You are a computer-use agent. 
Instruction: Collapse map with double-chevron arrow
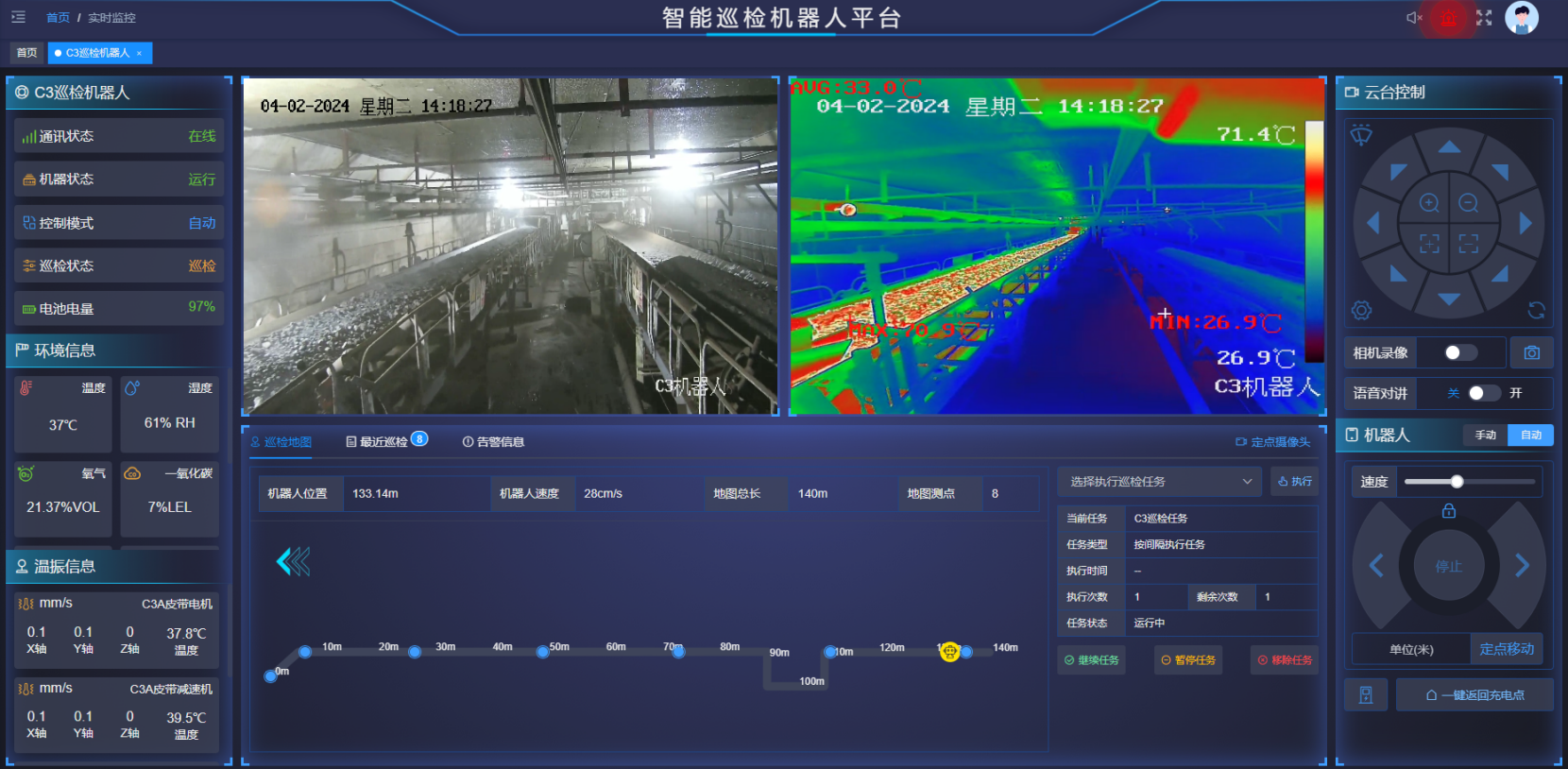coord(293,562)
